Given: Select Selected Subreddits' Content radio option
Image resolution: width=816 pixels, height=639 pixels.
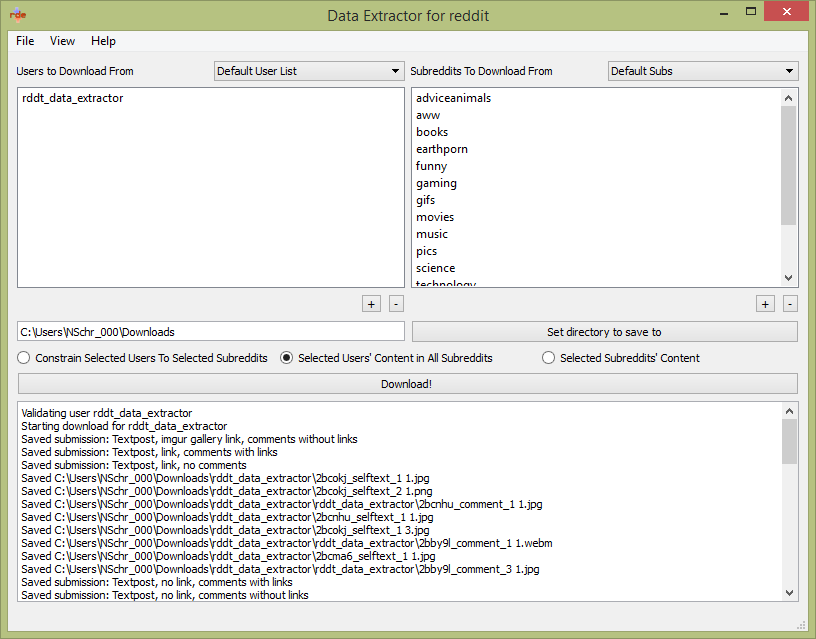Looking at the screenshot, I should pos(621,358).
